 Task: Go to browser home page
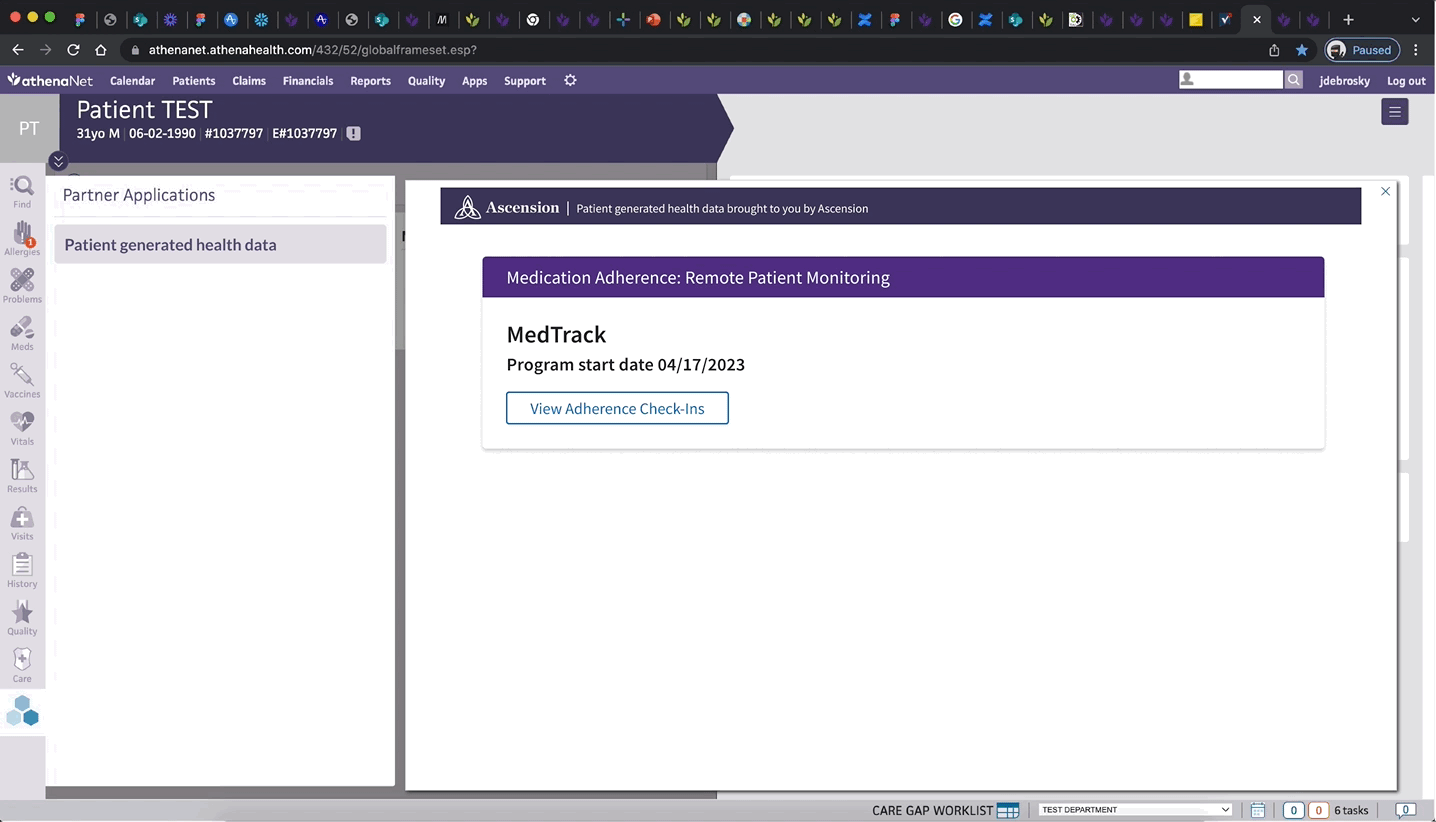101,49
